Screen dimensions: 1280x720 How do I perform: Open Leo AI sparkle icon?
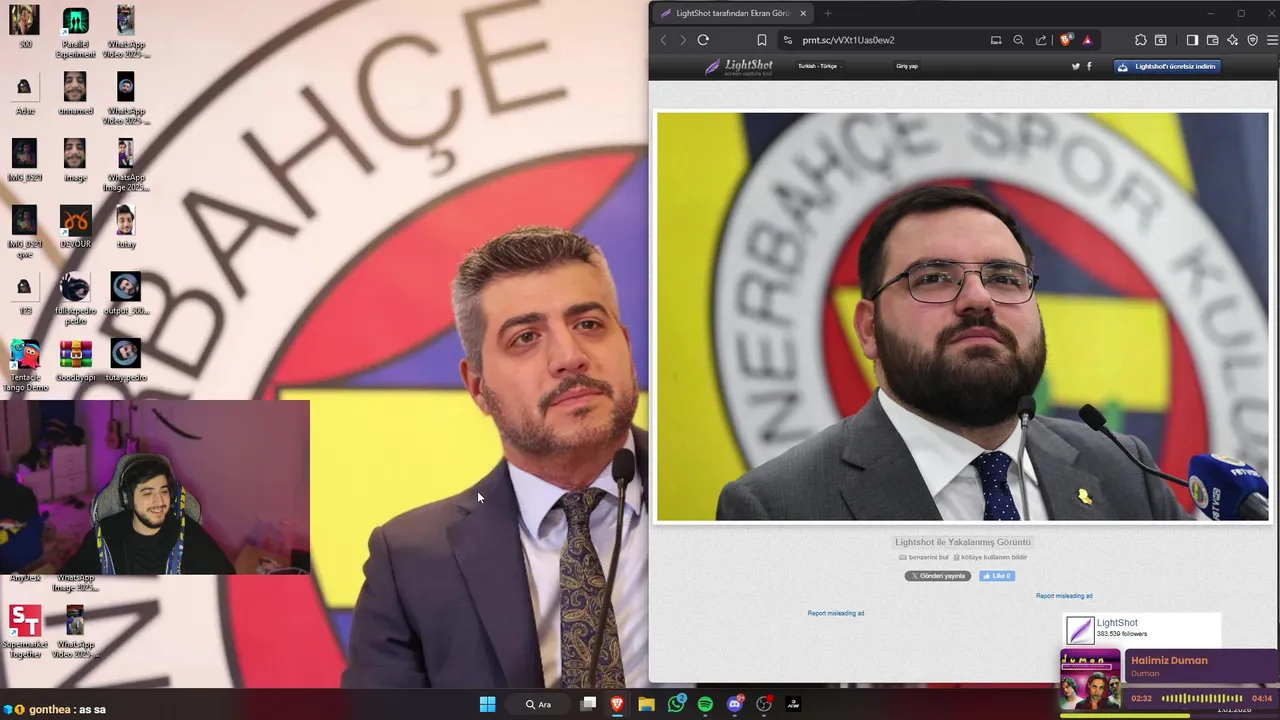1232,40
